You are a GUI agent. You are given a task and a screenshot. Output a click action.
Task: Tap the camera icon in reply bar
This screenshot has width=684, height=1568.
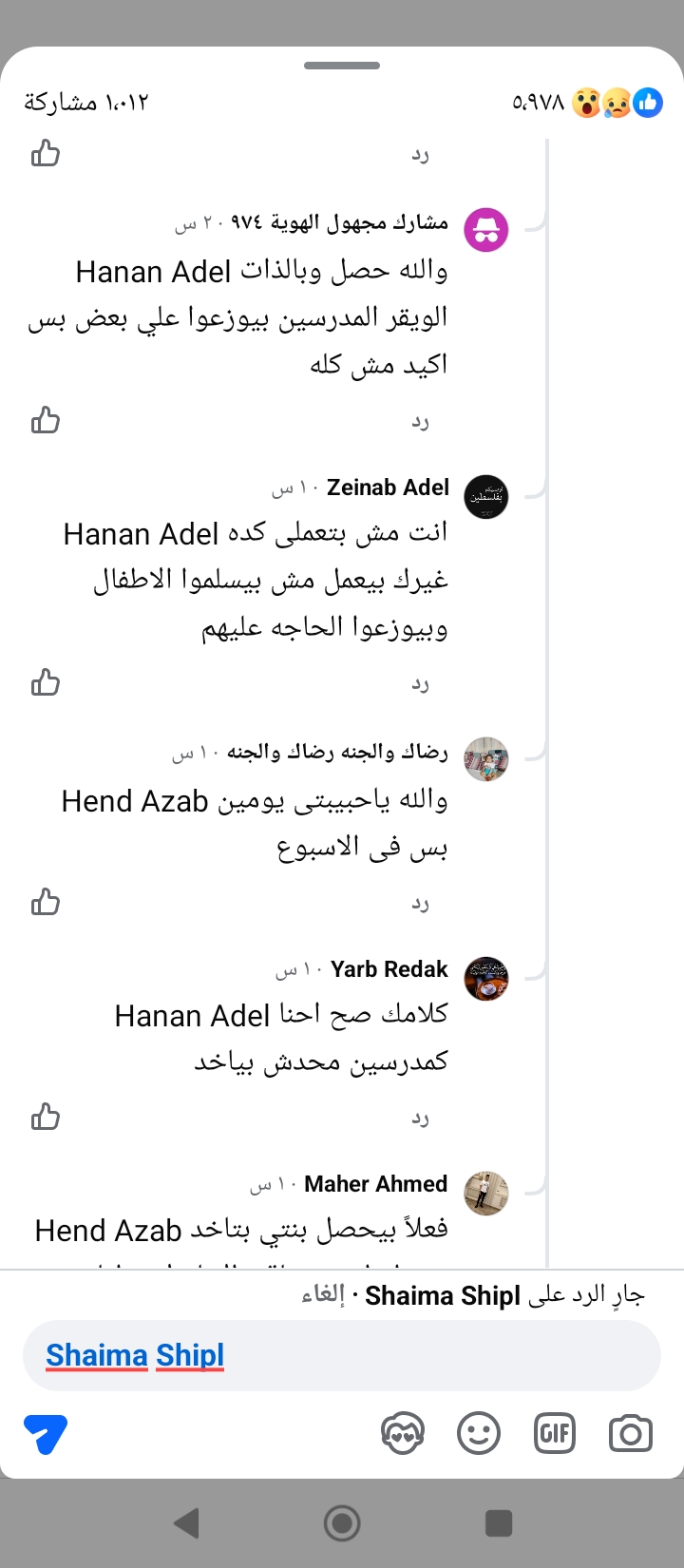630,1433
